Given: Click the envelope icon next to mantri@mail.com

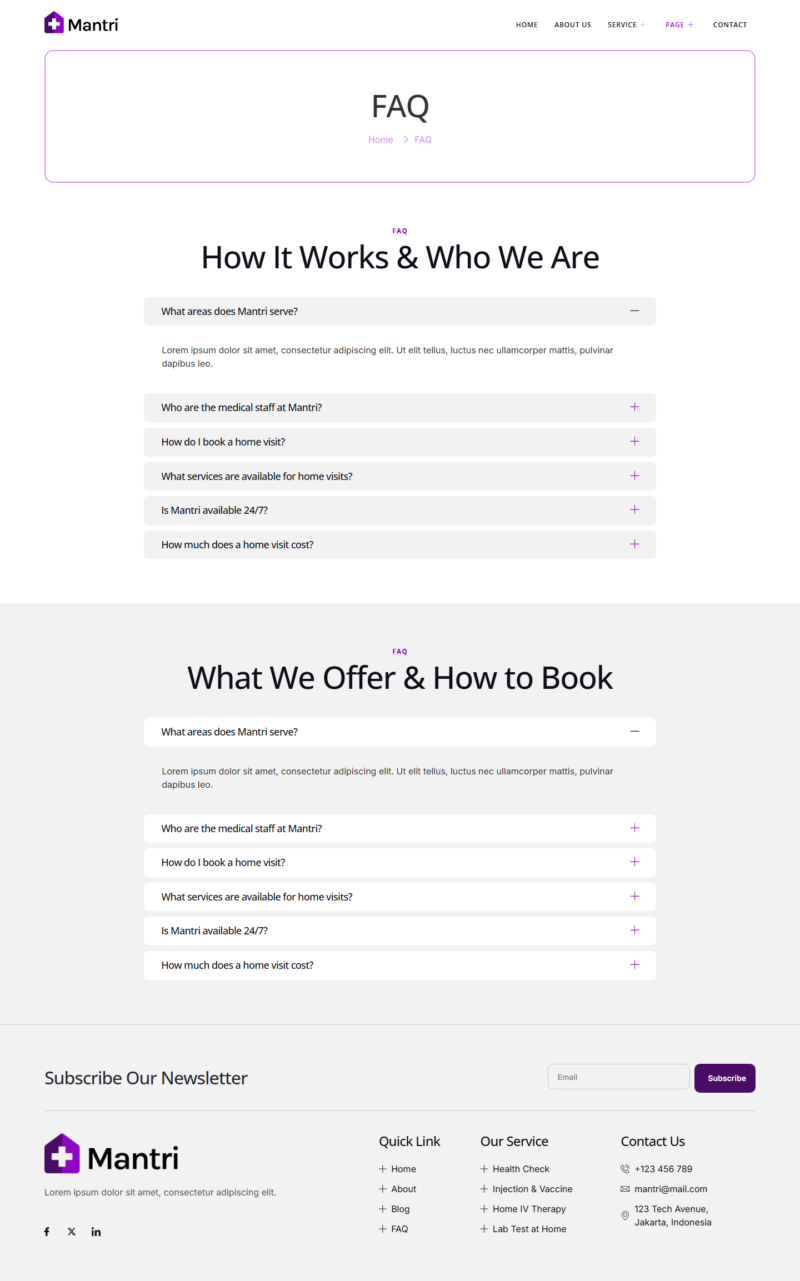Looking at the screenshot, I should click(x=625, y=1189).
